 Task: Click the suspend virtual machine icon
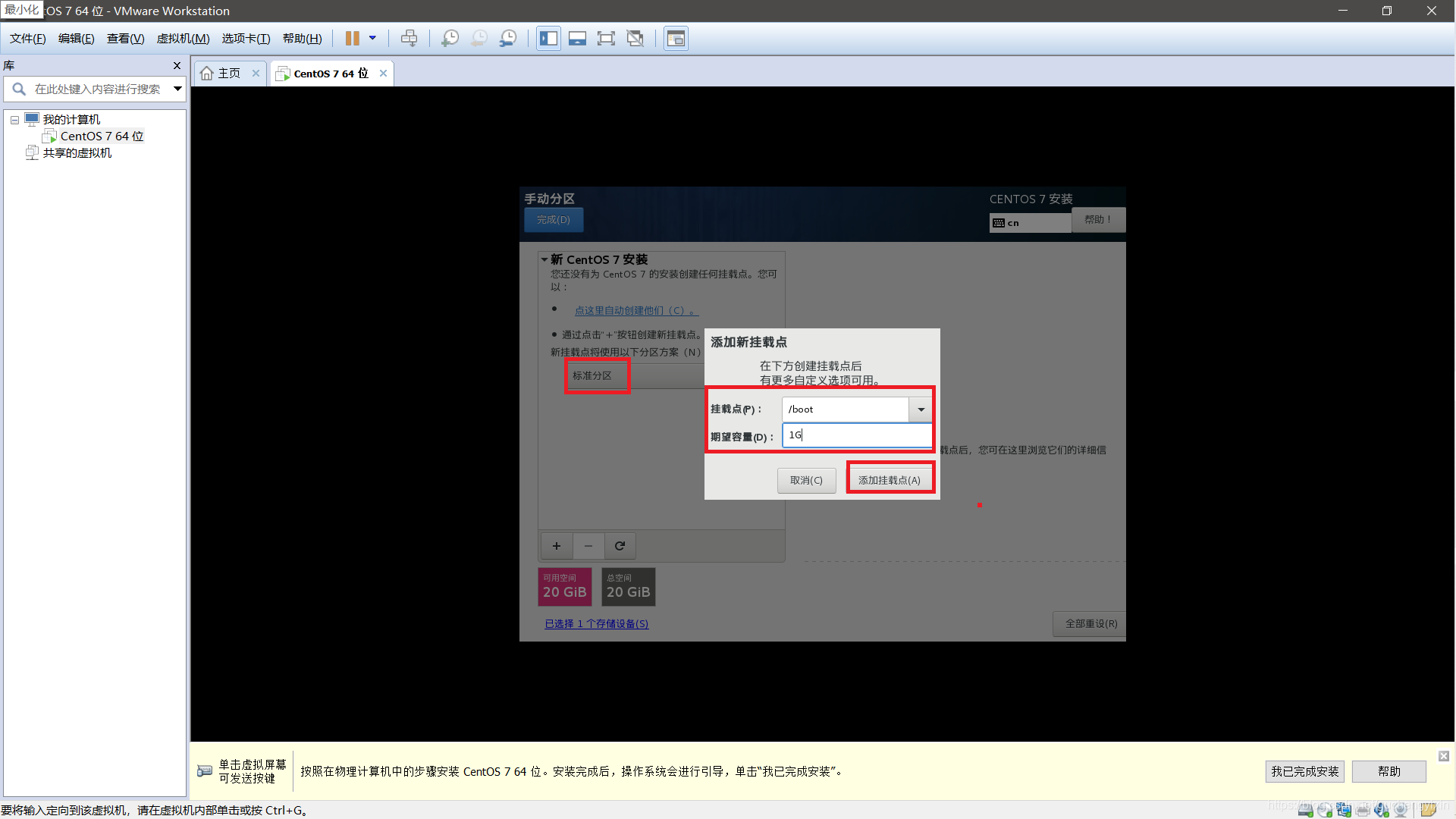[353, 38]
